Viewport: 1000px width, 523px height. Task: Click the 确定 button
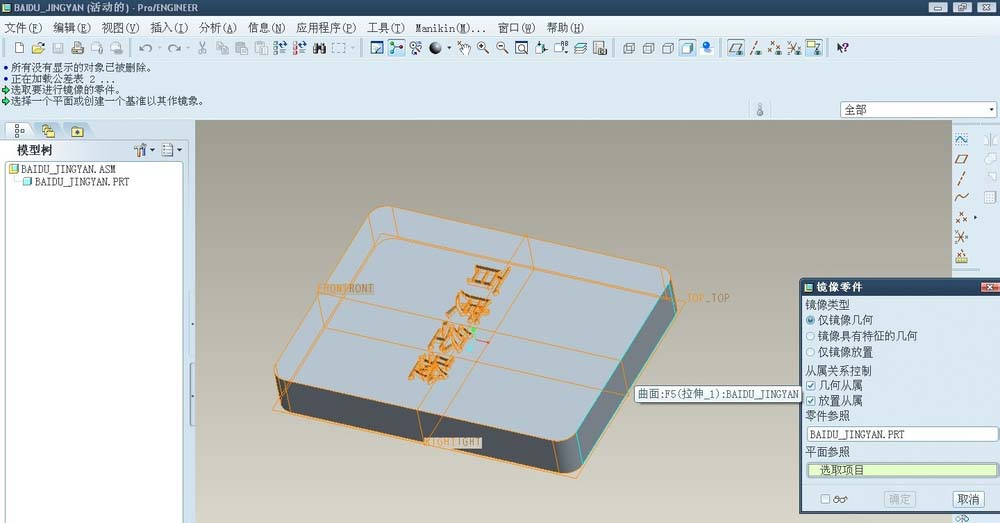point(899,499)
